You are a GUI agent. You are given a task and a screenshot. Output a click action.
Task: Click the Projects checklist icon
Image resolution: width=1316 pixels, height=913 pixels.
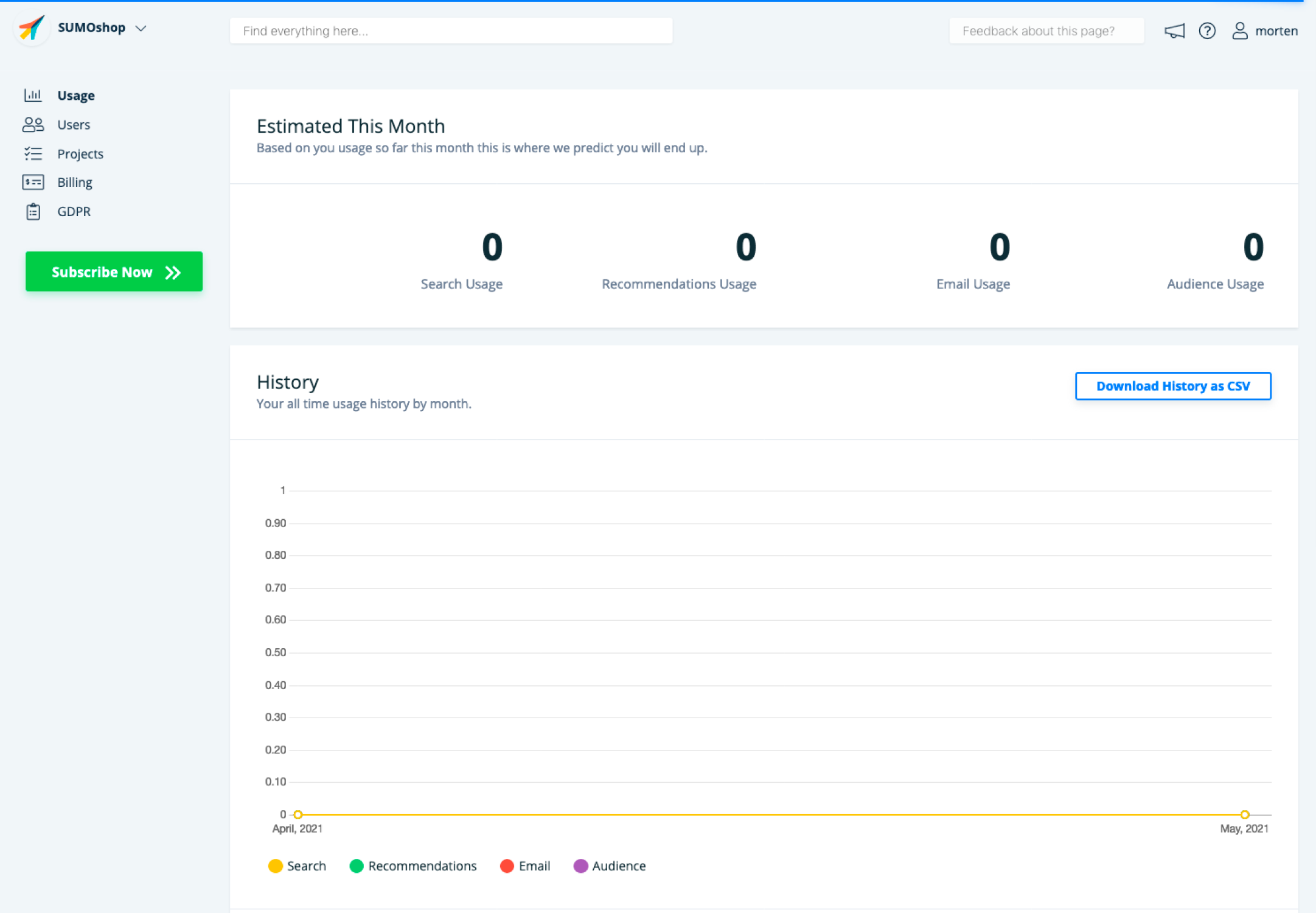click(33, 153)
